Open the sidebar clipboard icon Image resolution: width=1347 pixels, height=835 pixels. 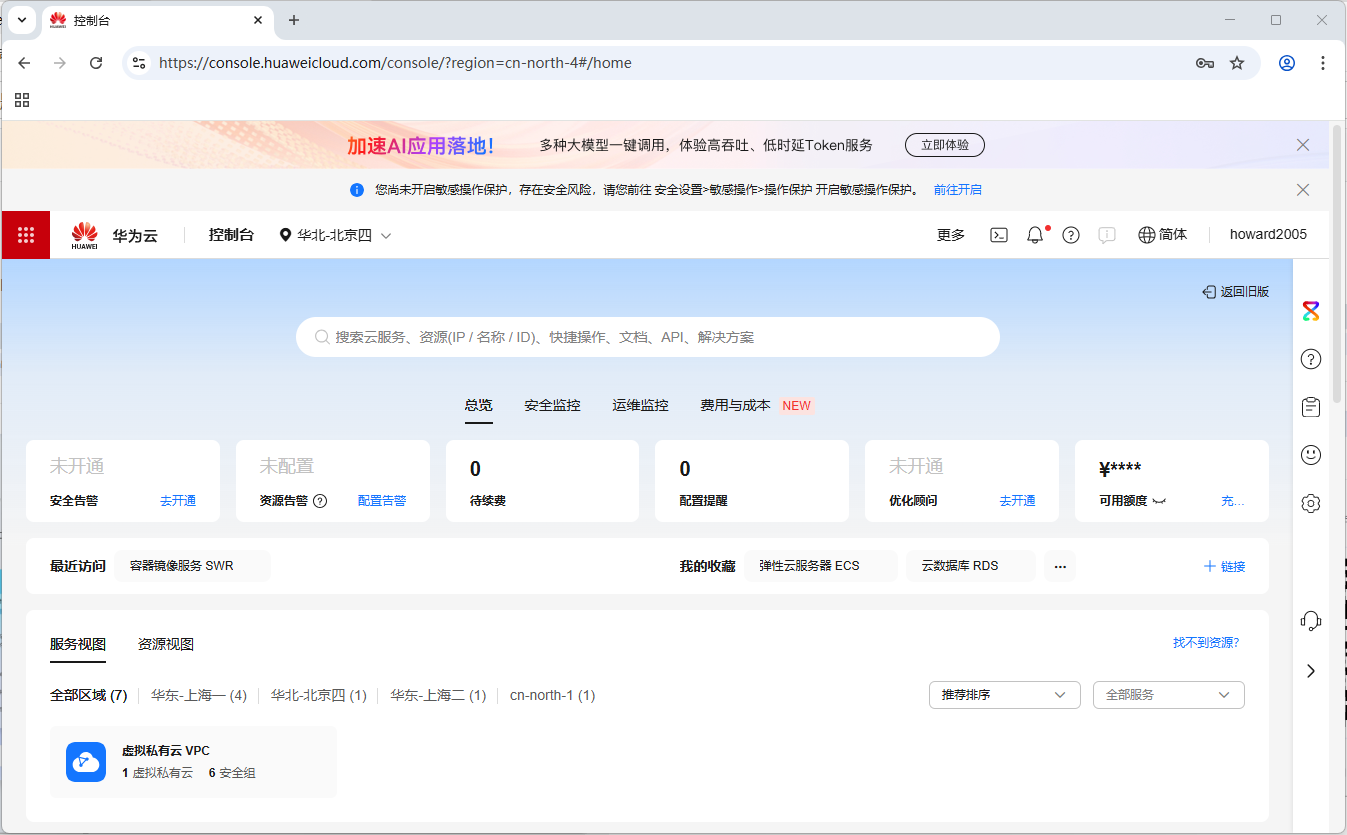point(1311,407)
